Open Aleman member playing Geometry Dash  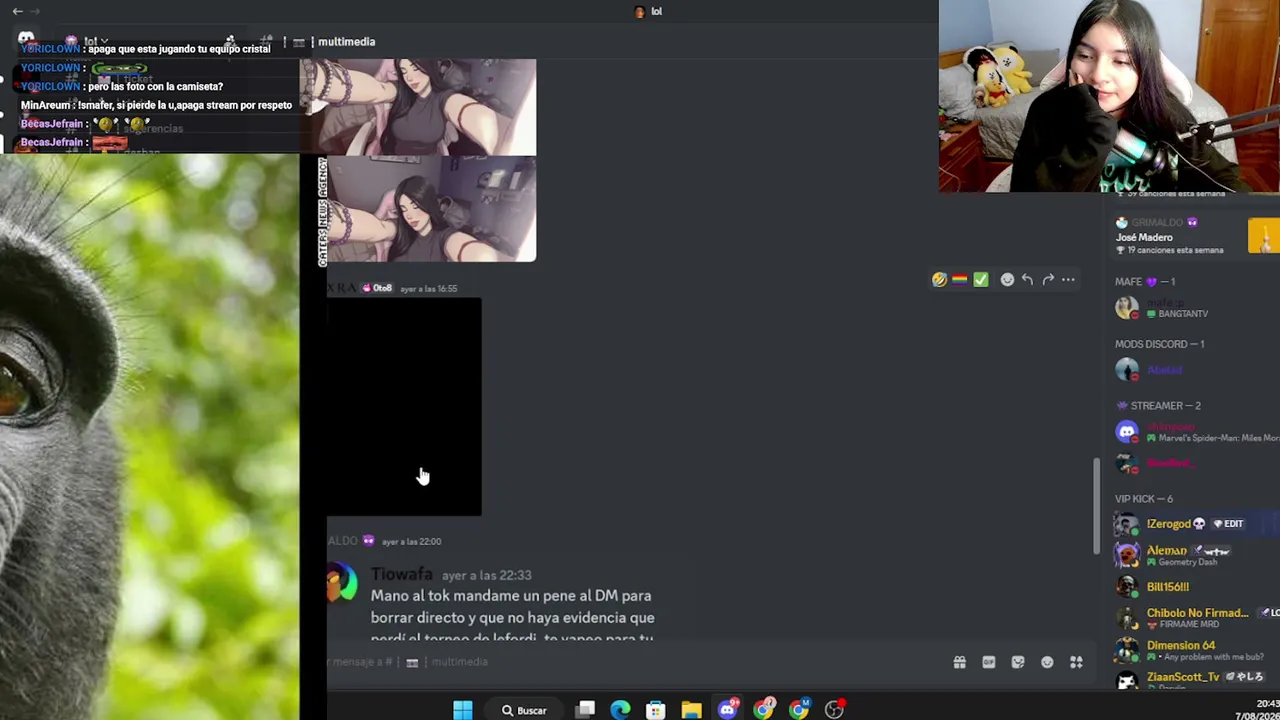click(1195, 555)
